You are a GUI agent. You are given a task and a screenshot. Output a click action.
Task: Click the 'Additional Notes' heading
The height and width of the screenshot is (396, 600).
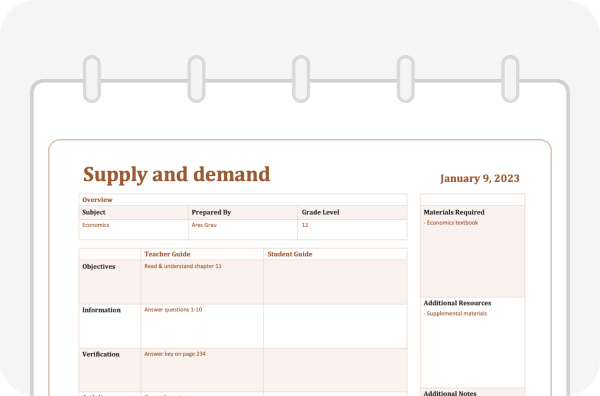pos(450,393)
